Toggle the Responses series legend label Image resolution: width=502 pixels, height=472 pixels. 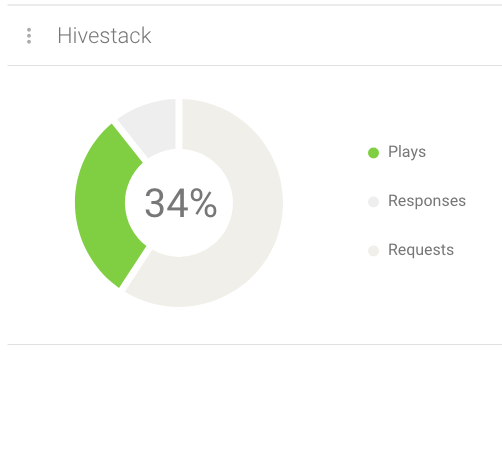point(427,201)
